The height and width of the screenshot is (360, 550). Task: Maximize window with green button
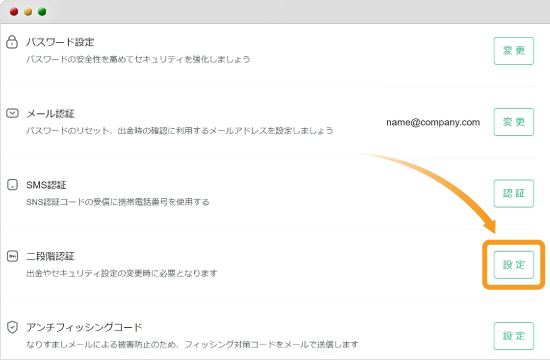[x=42, y=12]
